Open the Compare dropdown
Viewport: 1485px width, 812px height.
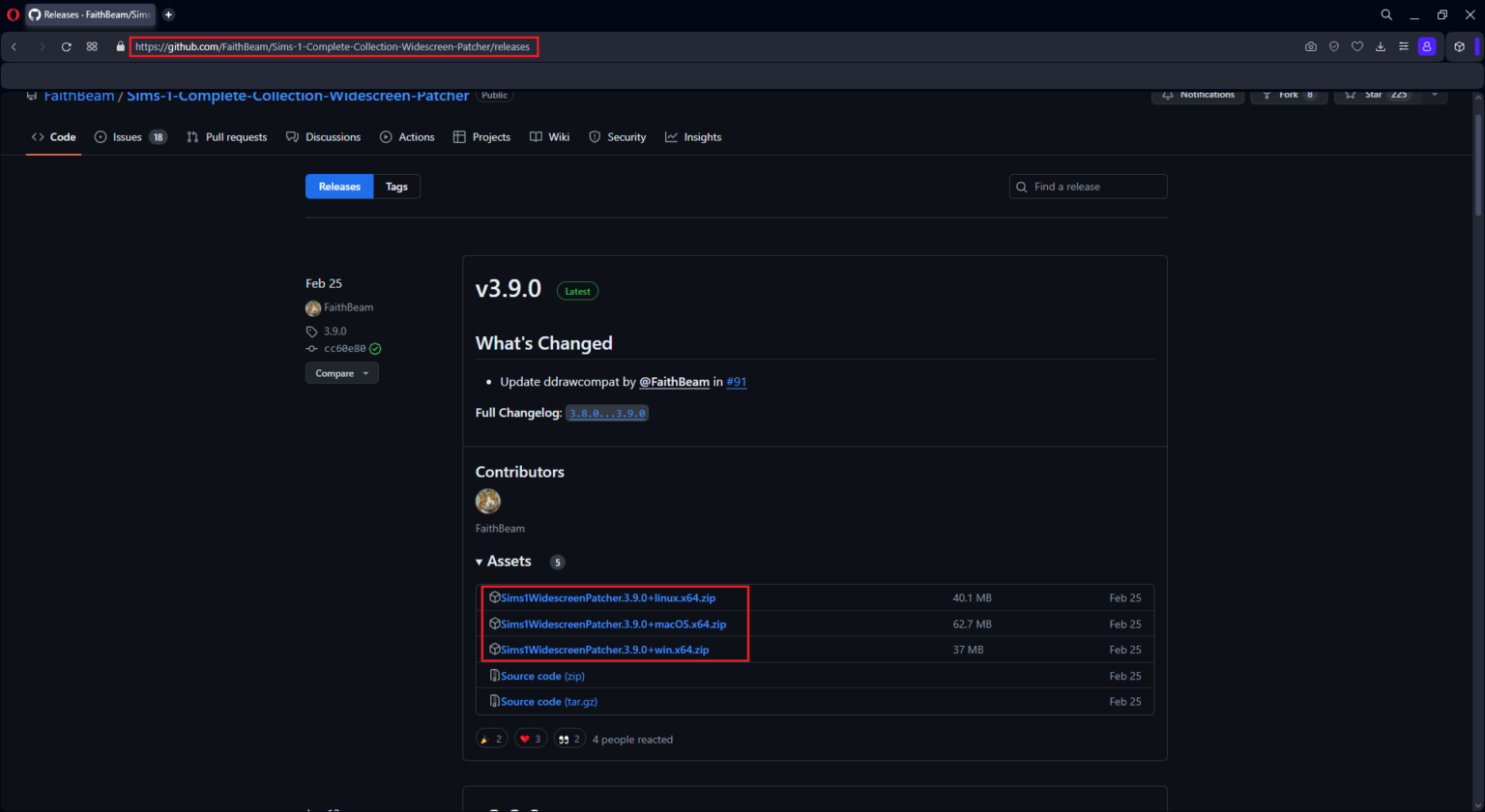click(x=341, y=373)
